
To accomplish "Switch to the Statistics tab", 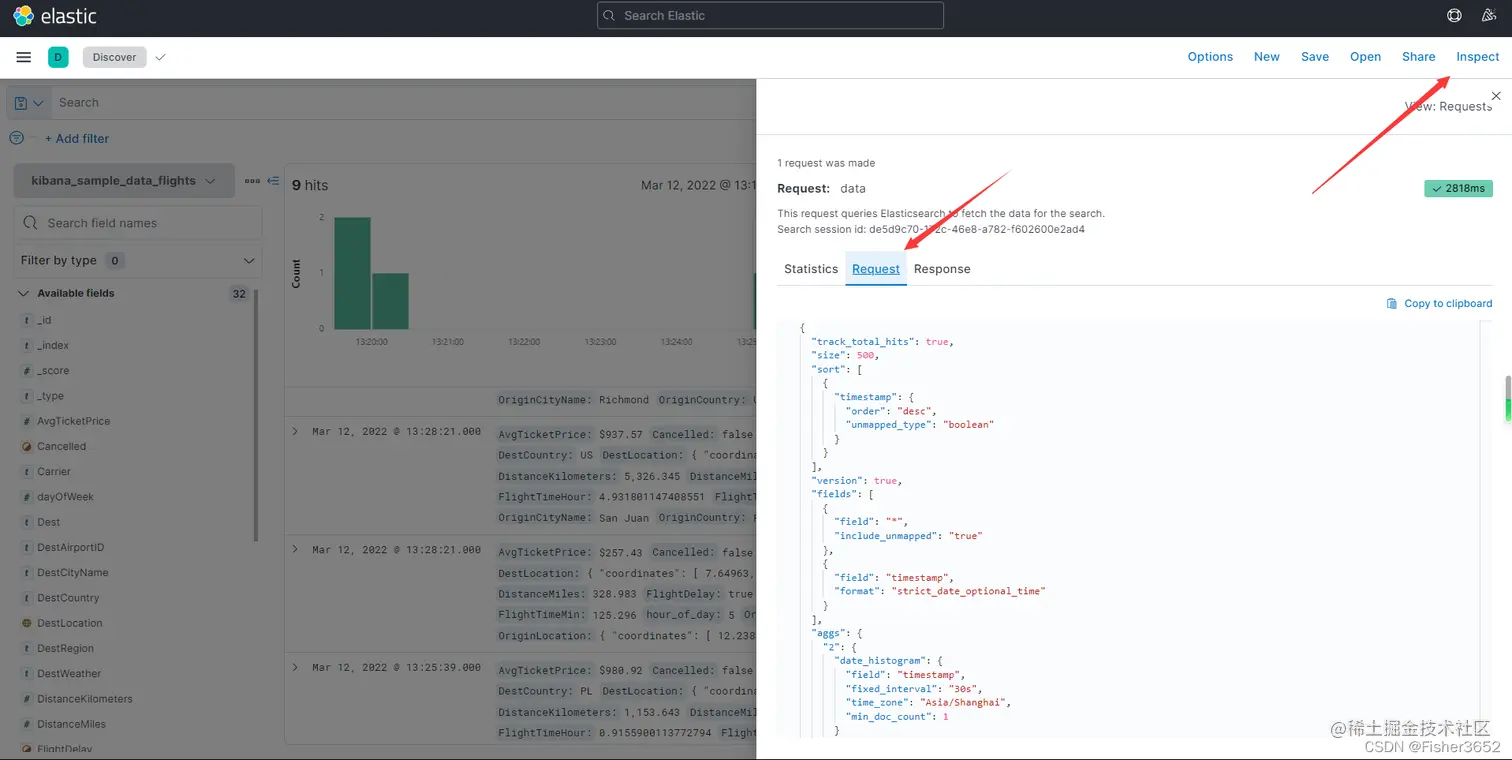I will point(811,269).
